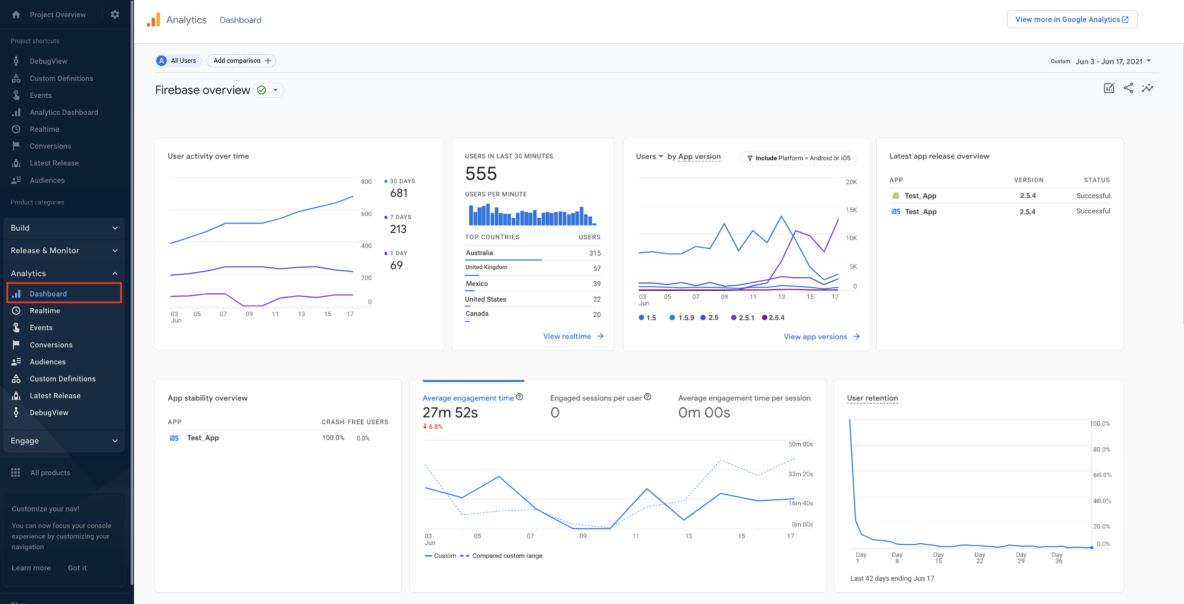The image size is (1184, 604).
Task: Open the Firebase overview dashboard dropdown
Action: (276, 90)
